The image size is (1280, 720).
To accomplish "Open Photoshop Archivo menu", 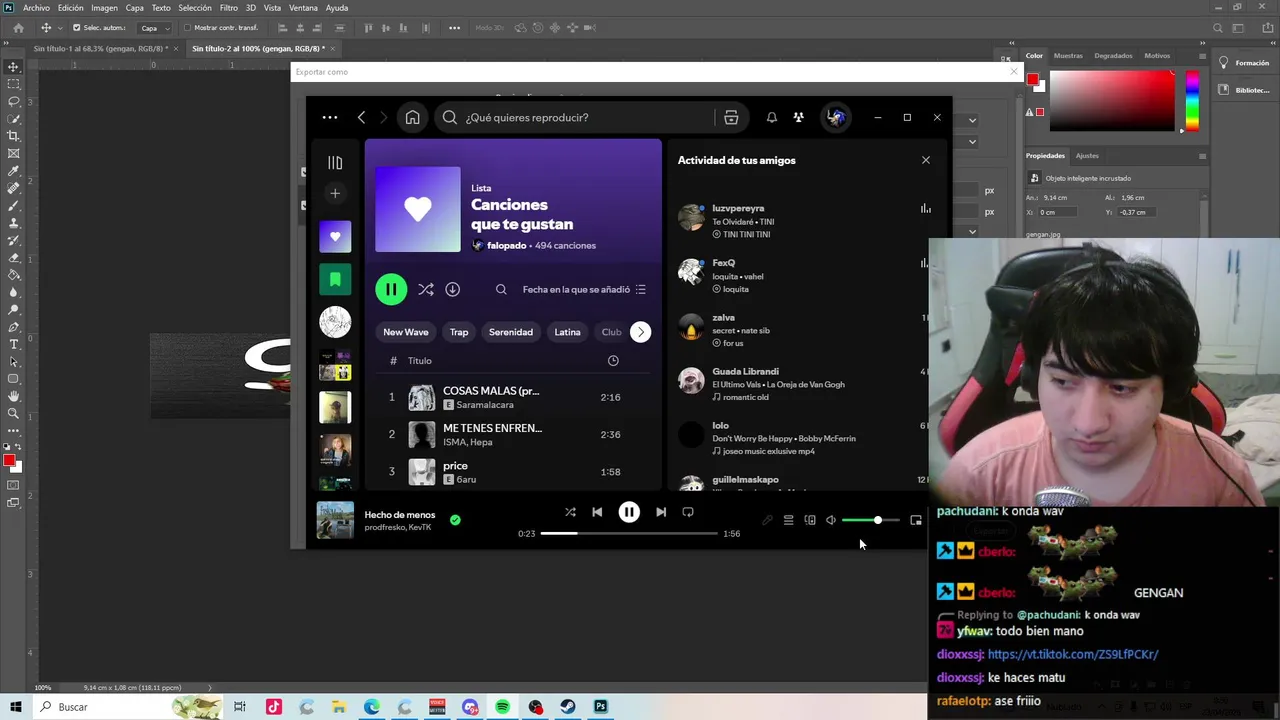I will tap(36, 8).
